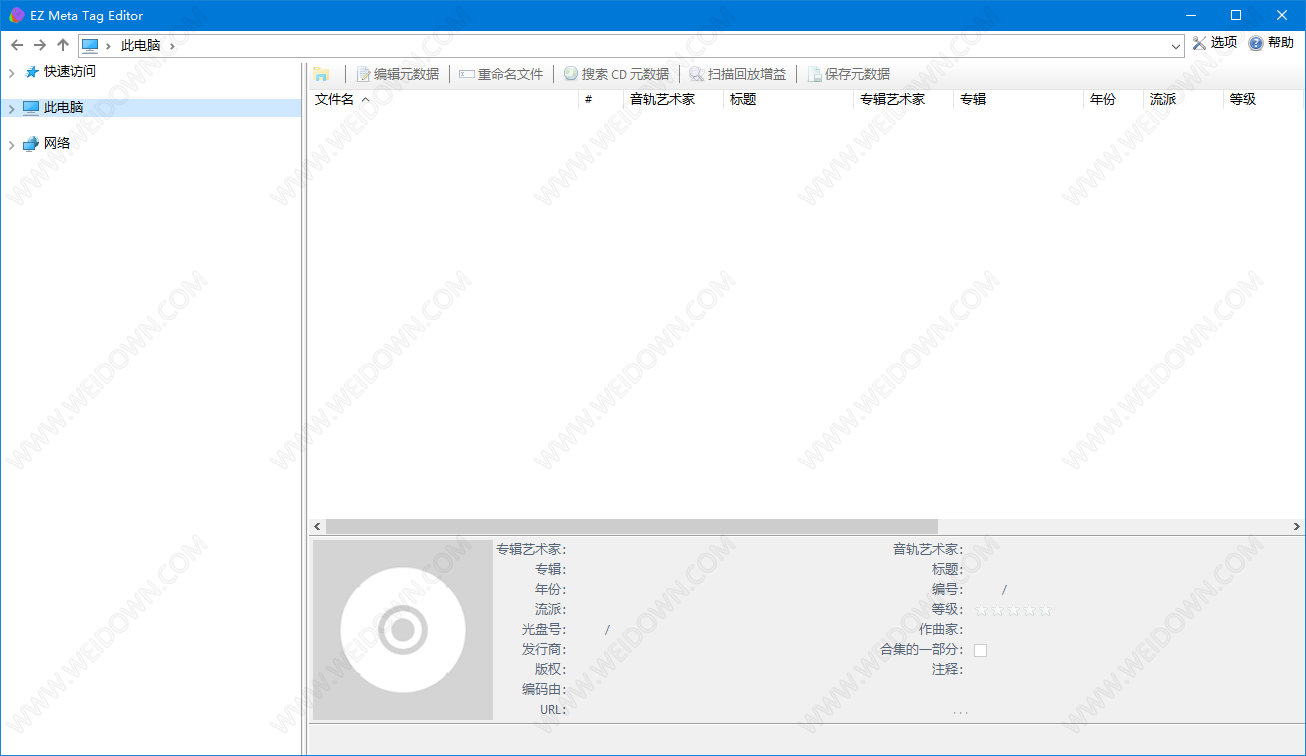Click 保存元数据 save metadata
This screenshot has height=756, width=1306.
click(x=849, y=74)
